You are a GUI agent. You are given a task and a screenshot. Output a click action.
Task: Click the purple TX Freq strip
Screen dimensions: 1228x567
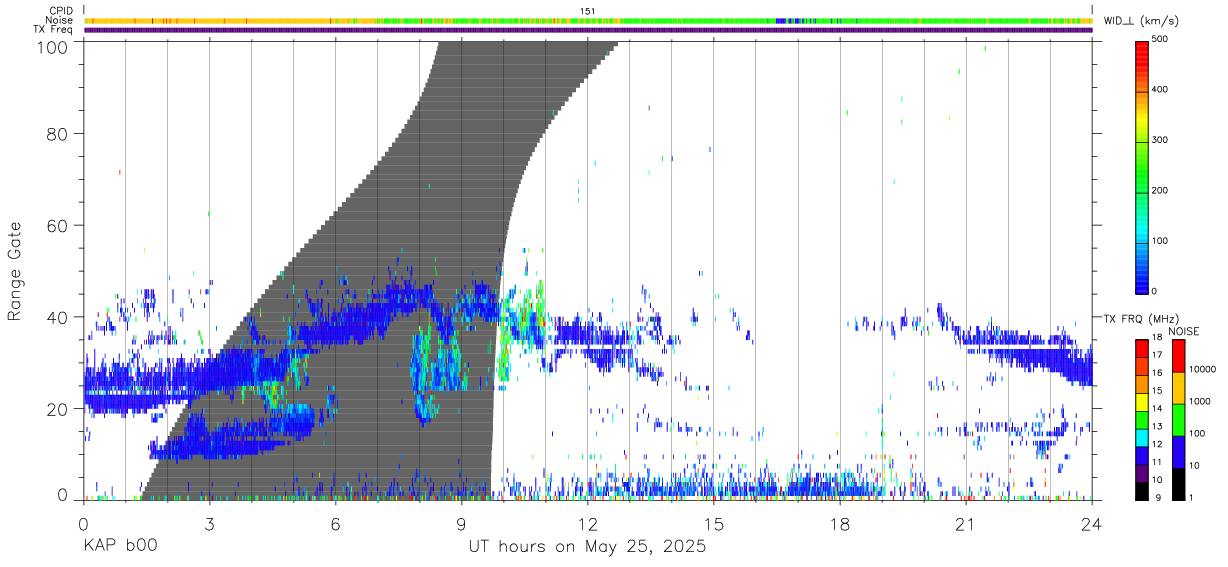point(588,30)
